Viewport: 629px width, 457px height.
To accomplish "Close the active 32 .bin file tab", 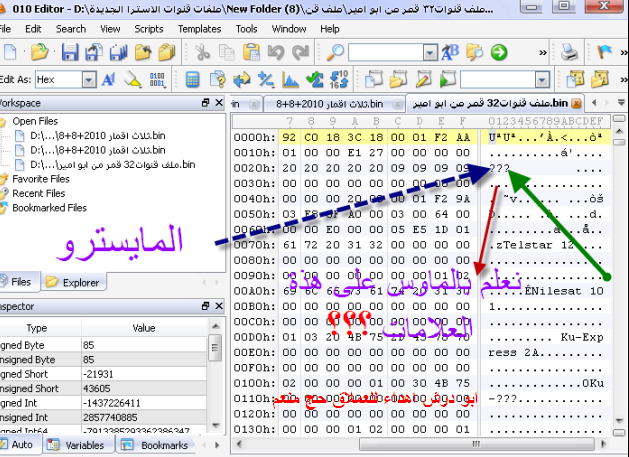I will click(x=576, y=104).
